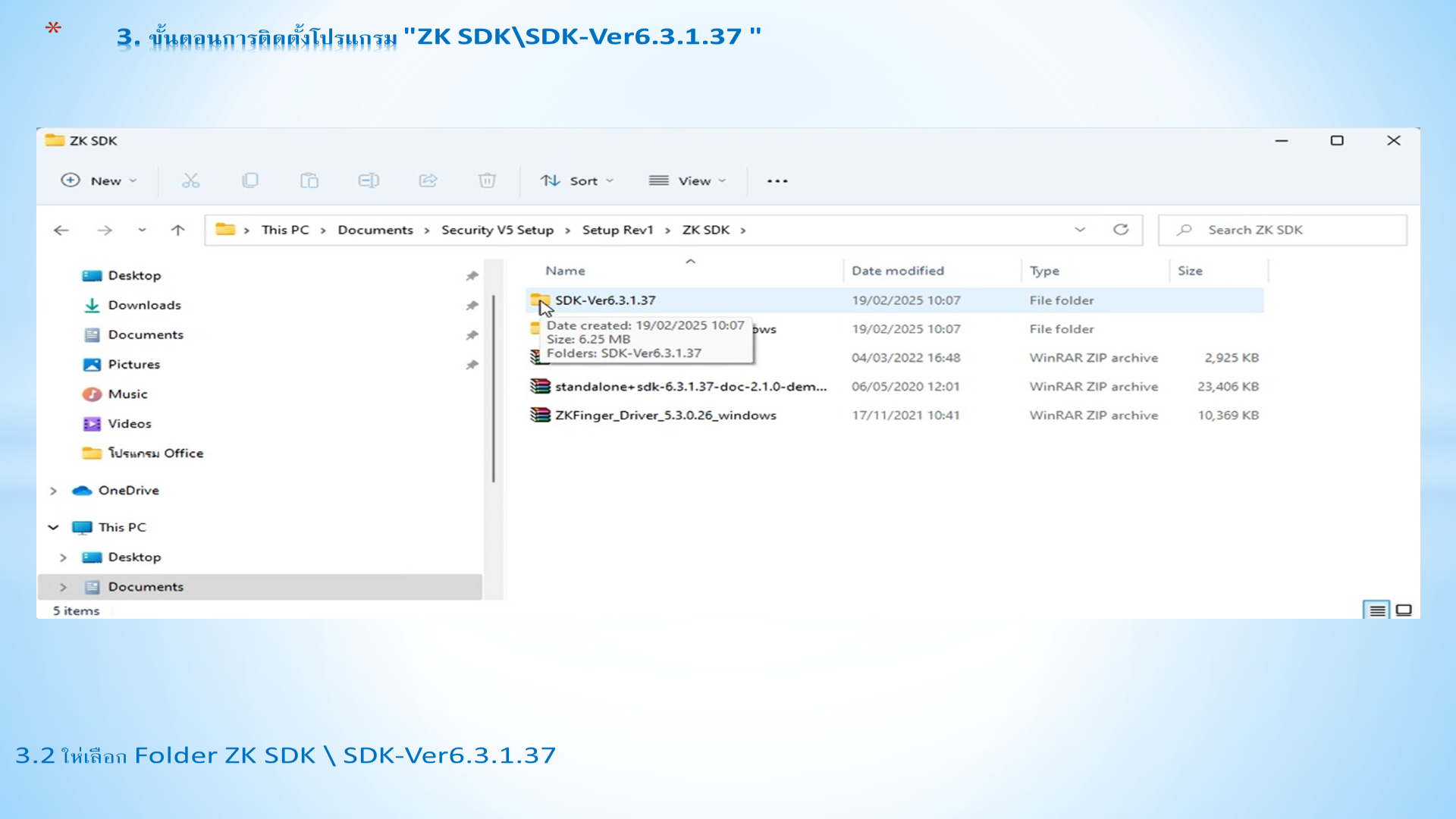Go back with the left arrow

click(x=61, y=230)
